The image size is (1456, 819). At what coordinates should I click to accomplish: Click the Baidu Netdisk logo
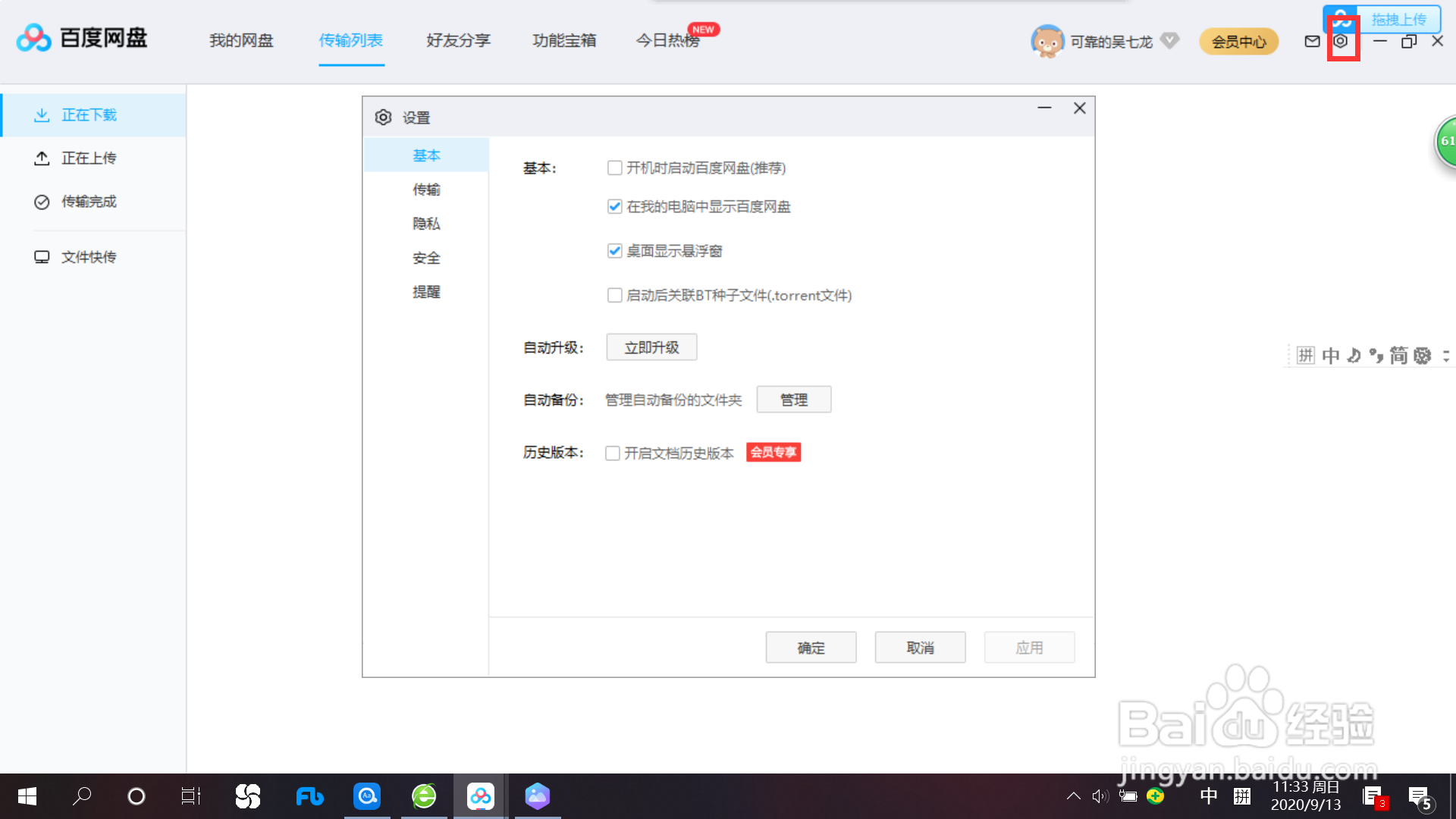pyautogui.click(x=82, y=38)
